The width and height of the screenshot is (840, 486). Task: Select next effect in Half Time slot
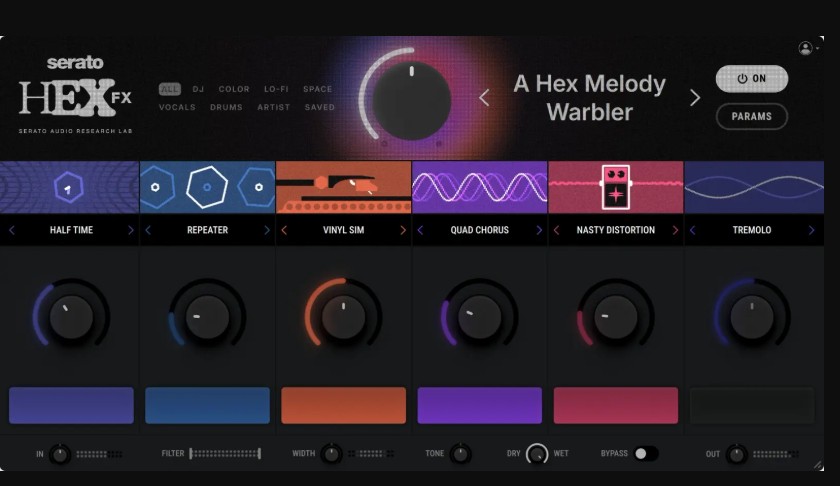click(131, 230)
